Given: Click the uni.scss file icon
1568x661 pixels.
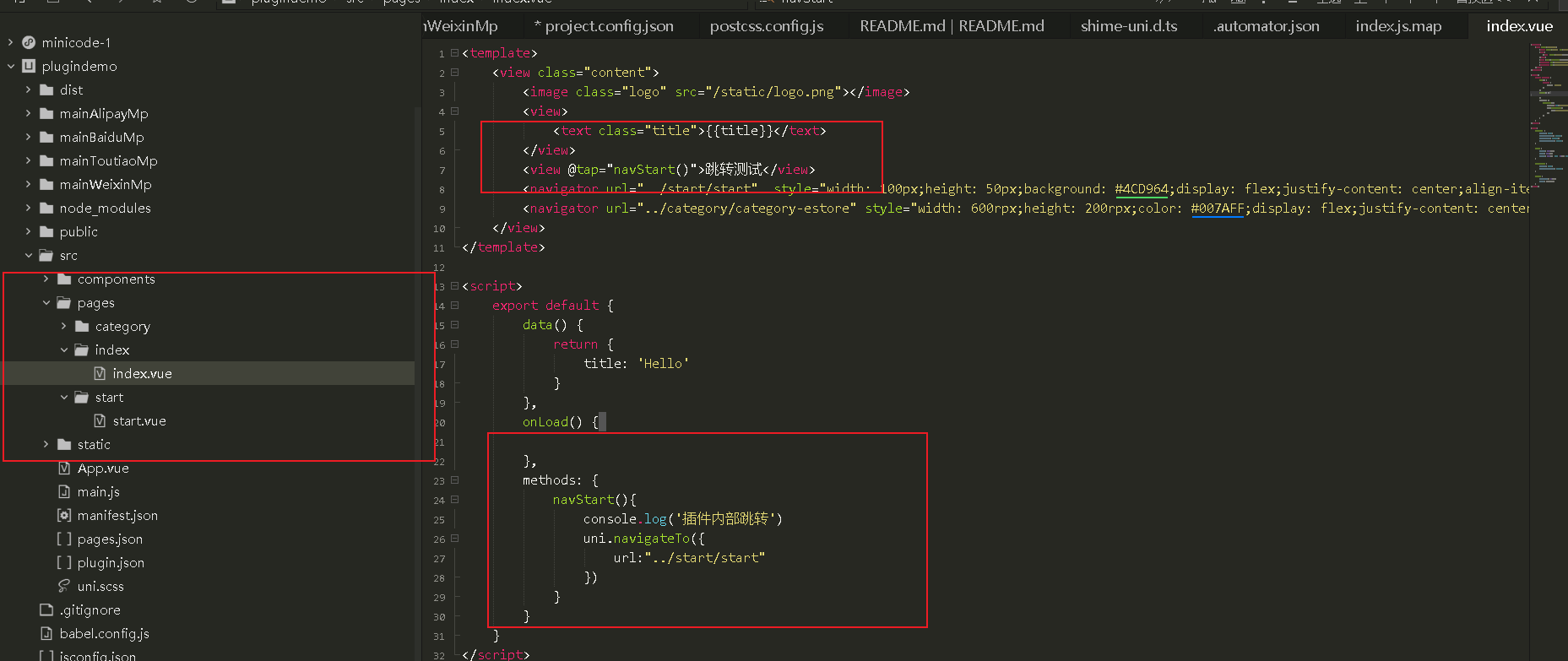Looking at the screenshot, I should pyautogui.click(x=64, y=586).
